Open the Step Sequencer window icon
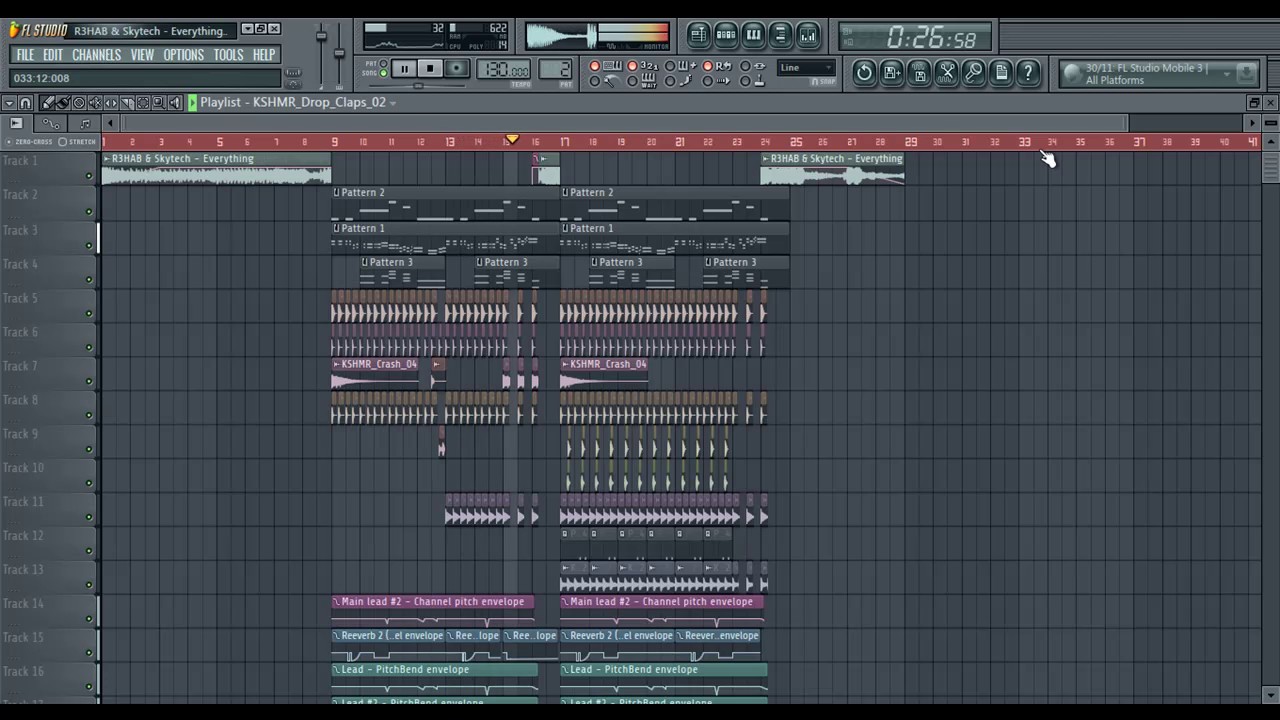1280x720 pixels. coord(726,35)
